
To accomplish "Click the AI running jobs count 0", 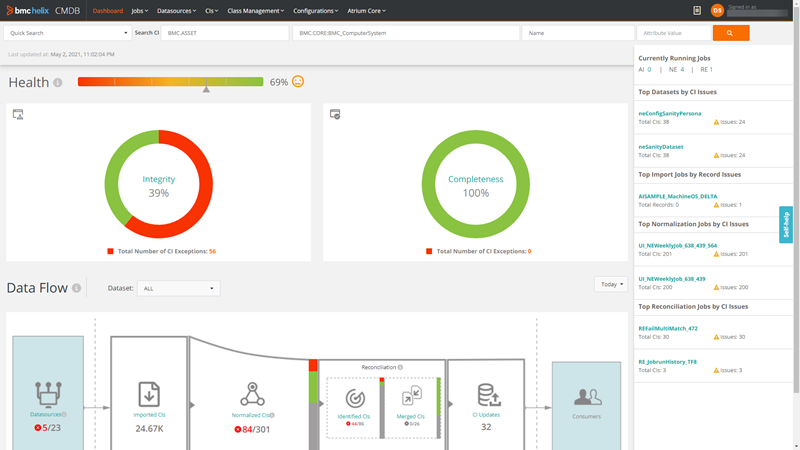I will pos(649,69).
